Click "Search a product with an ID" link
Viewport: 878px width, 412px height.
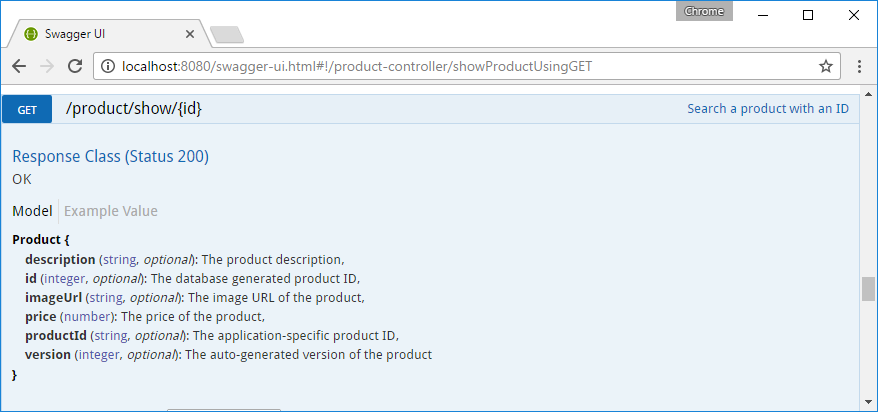click(767, 108)
